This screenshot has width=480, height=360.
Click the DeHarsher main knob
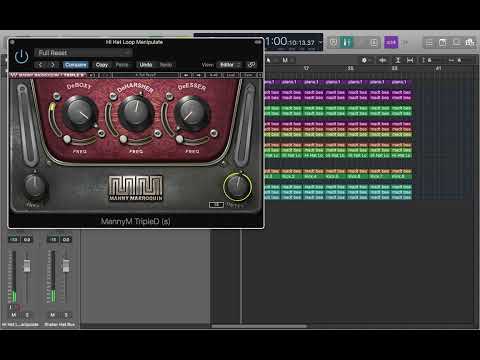tap(136, 112)
